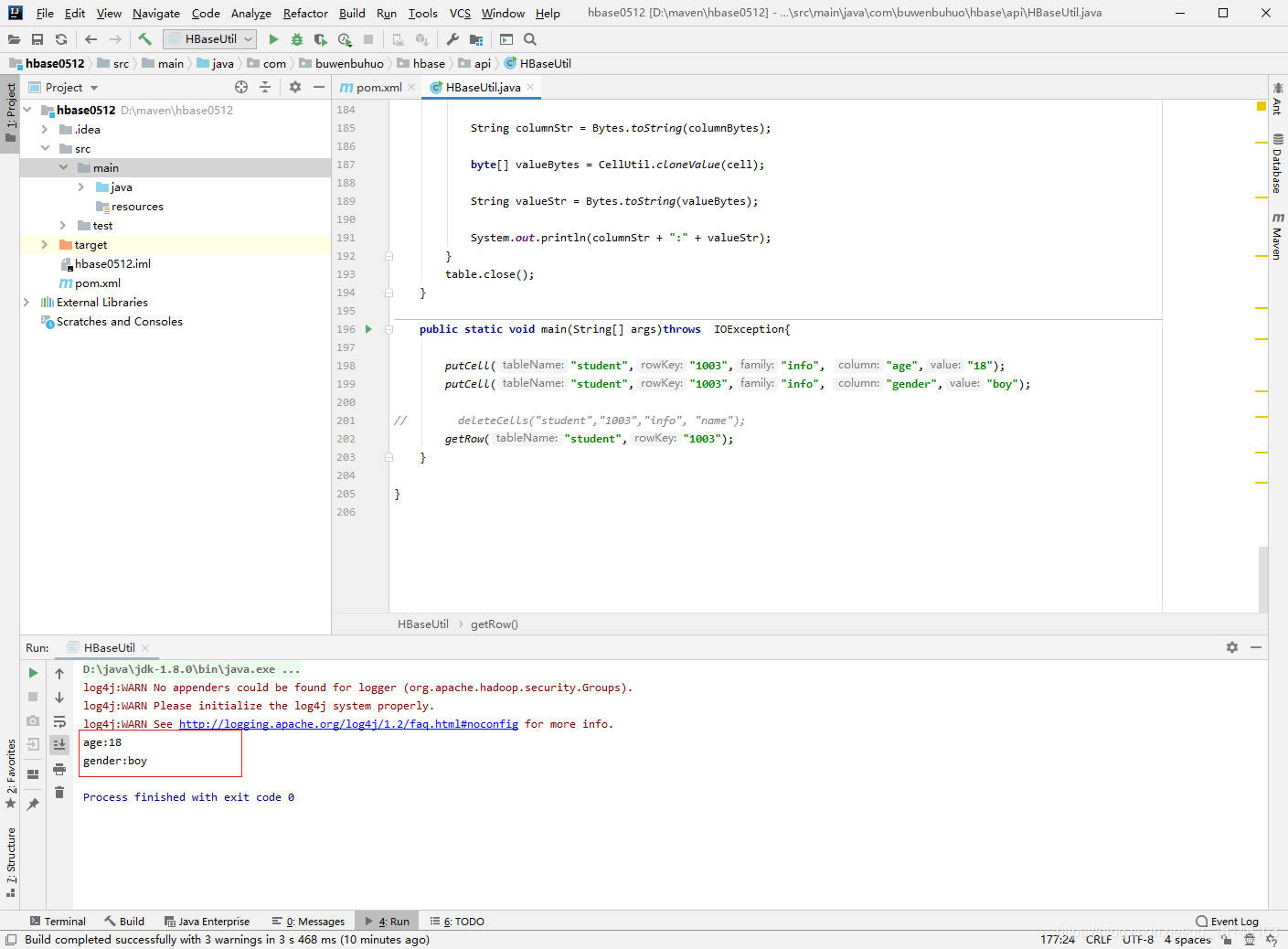Toggle the Database side panel
This screenshot has height=949, width=1288.
(x=1277, y=164)
